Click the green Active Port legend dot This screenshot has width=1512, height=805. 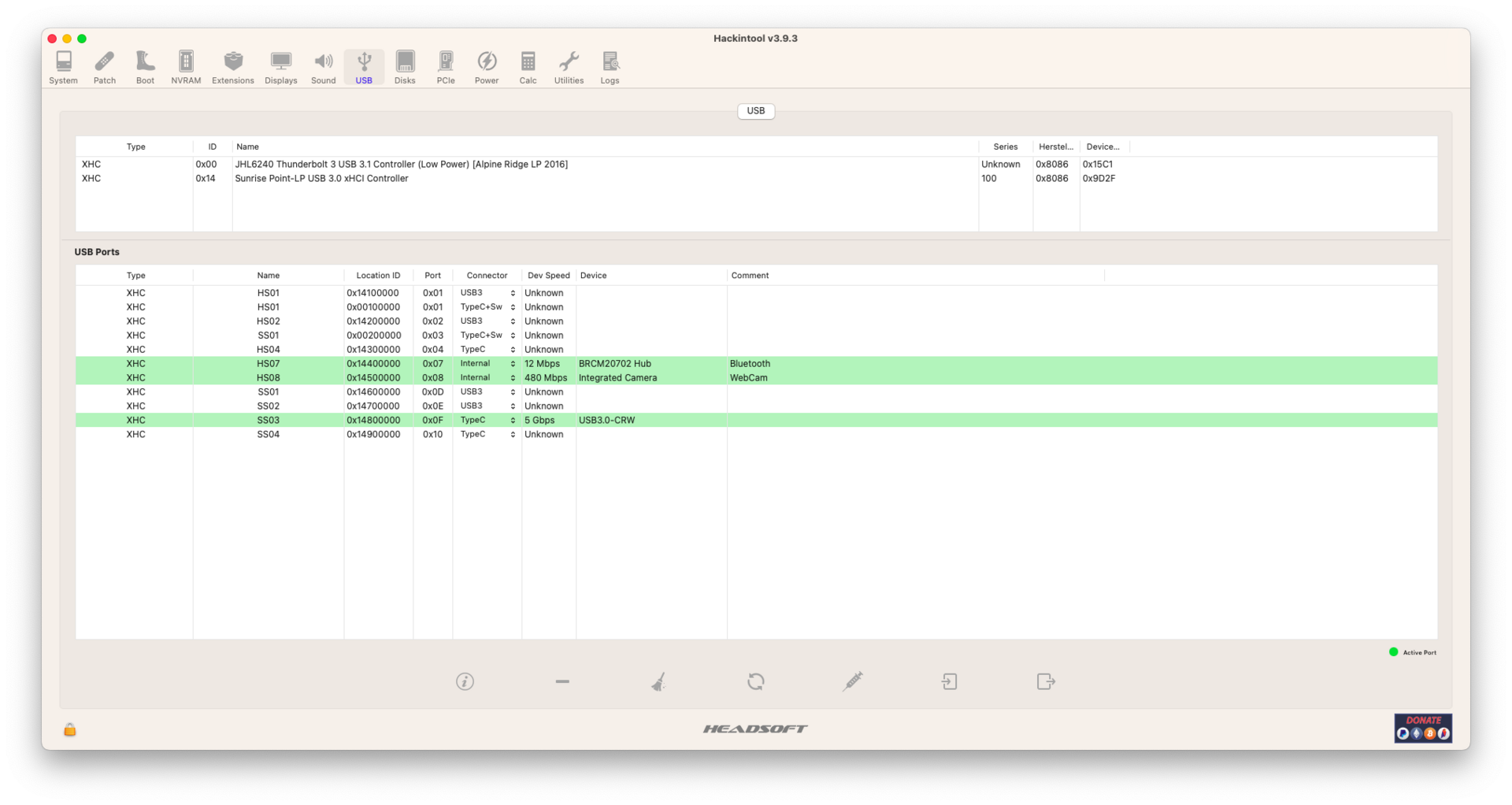(1393, 652)
